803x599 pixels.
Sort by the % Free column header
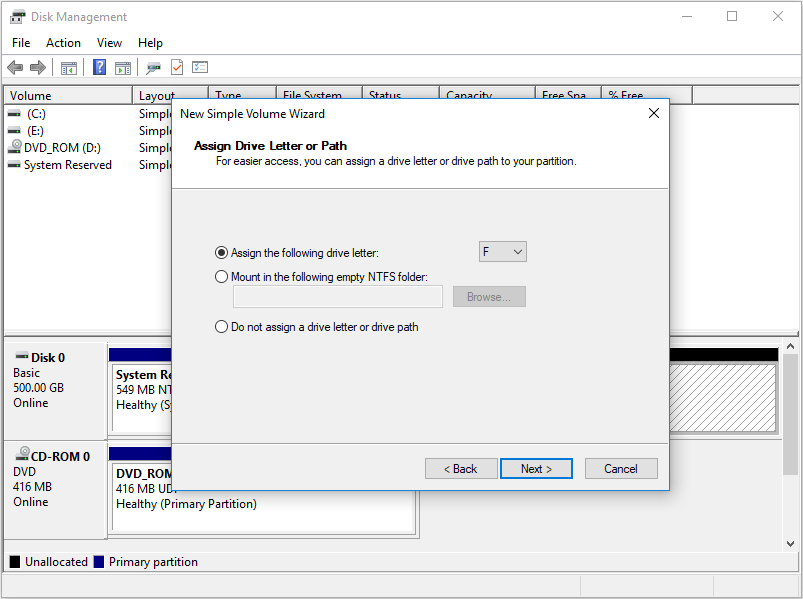tap(646, 93)
